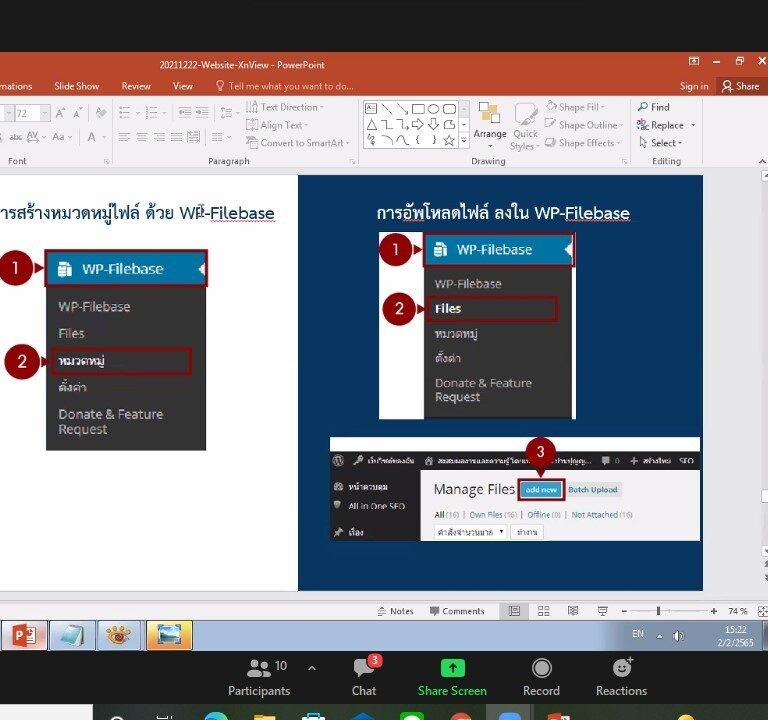The width and height of the screenshot is (768, 720).
Task: Click the Increase Font Size icon
Action: click(60, 113)
